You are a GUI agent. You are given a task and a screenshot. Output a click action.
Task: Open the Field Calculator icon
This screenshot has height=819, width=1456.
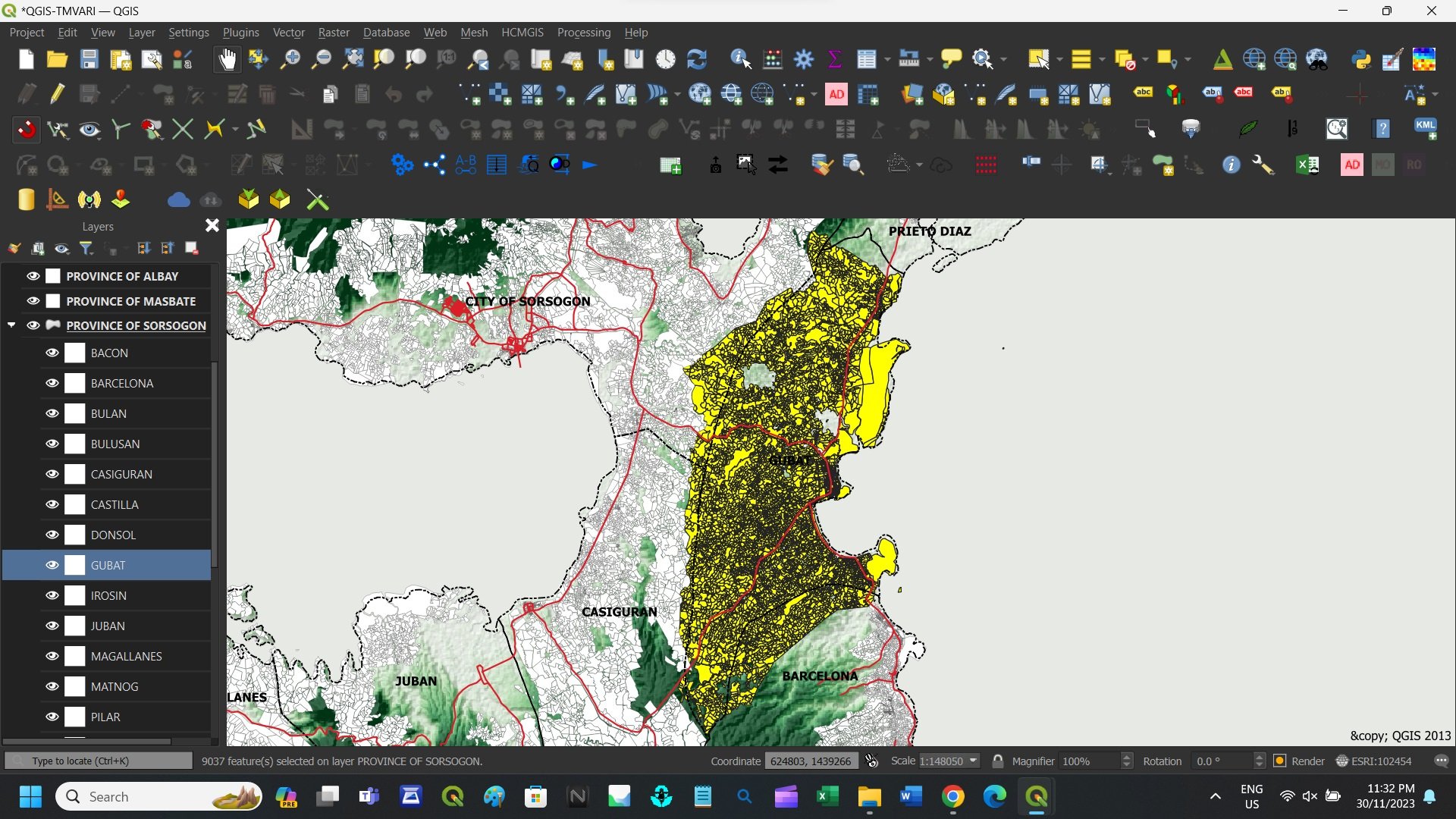pos(773,59)
